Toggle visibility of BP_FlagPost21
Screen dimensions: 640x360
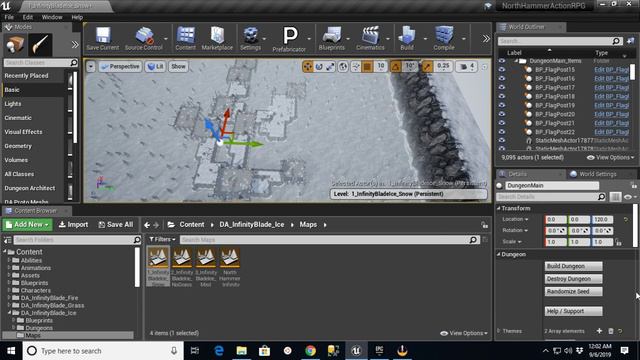pyautogui.click(x=502, y=123)
